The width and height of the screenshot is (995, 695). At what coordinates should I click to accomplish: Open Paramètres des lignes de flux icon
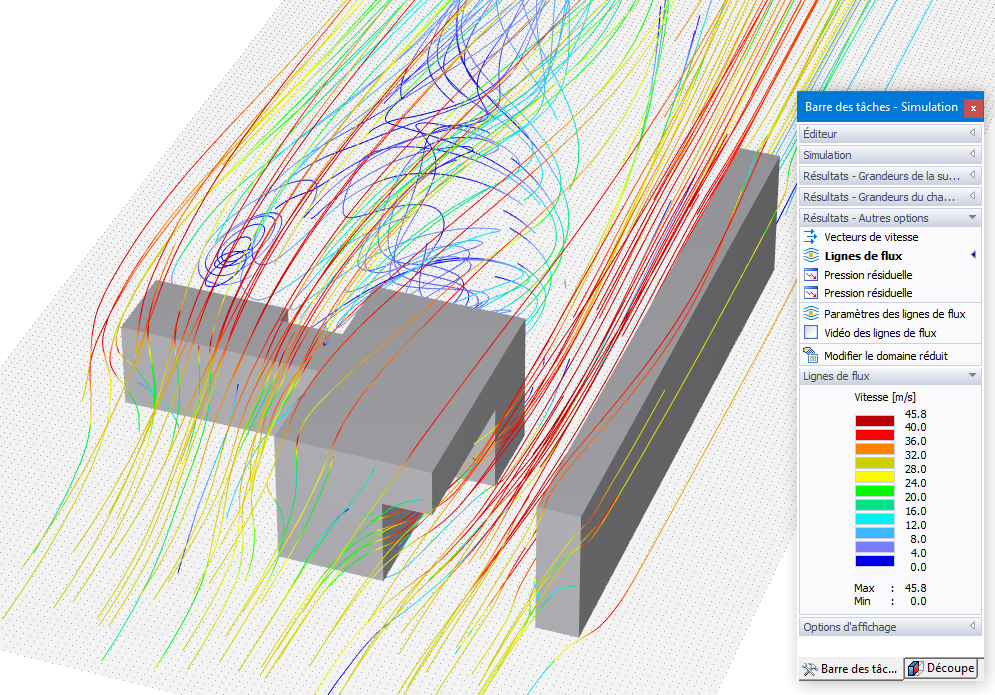[x=810, y=314]
